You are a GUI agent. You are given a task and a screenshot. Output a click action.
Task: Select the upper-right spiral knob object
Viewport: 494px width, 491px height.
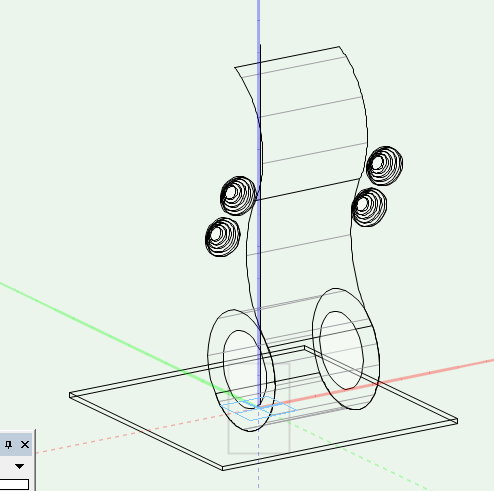(384, 166)
